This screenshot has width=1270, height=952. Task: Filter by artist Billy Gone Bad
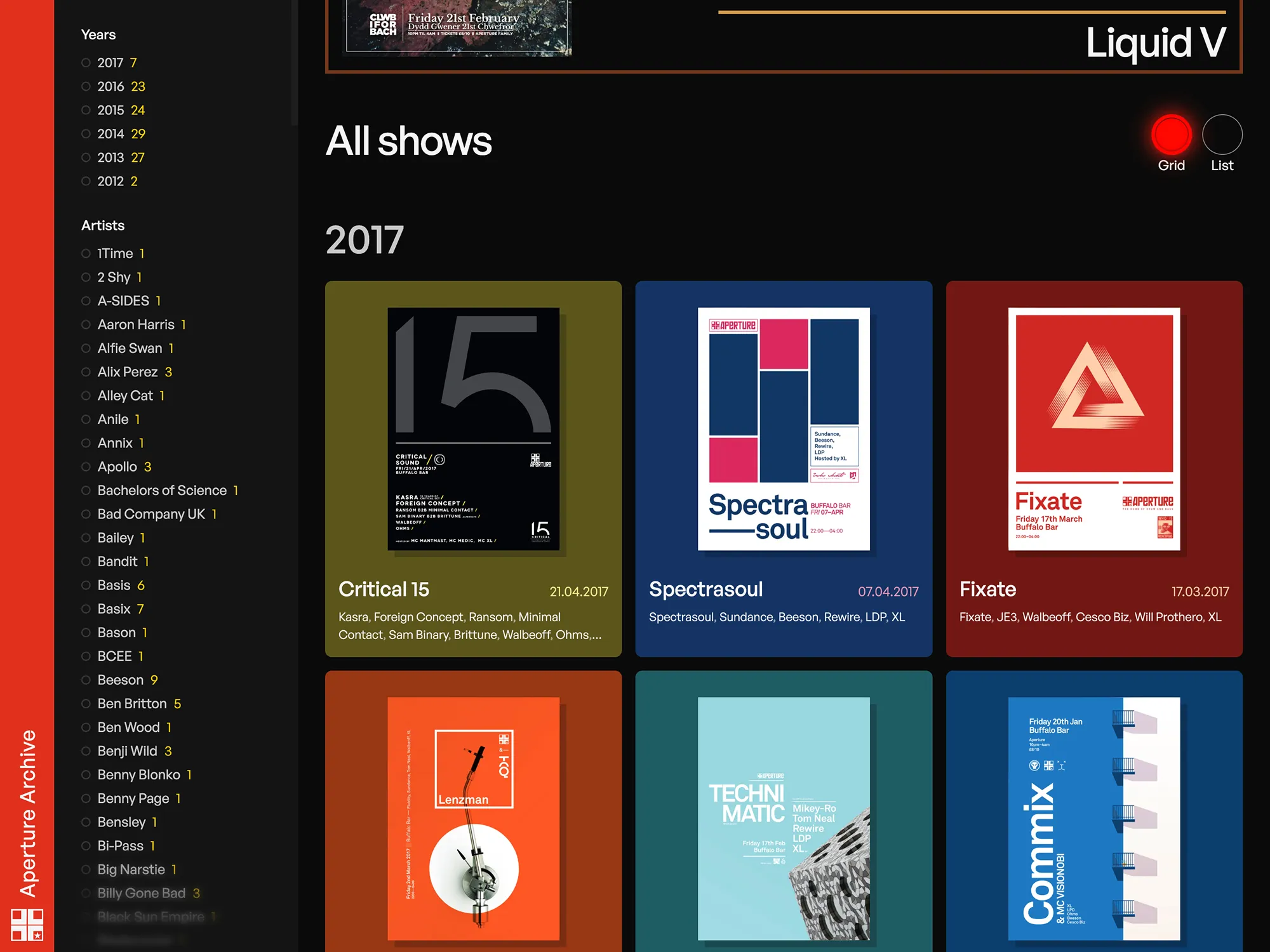tap(141, 893)
